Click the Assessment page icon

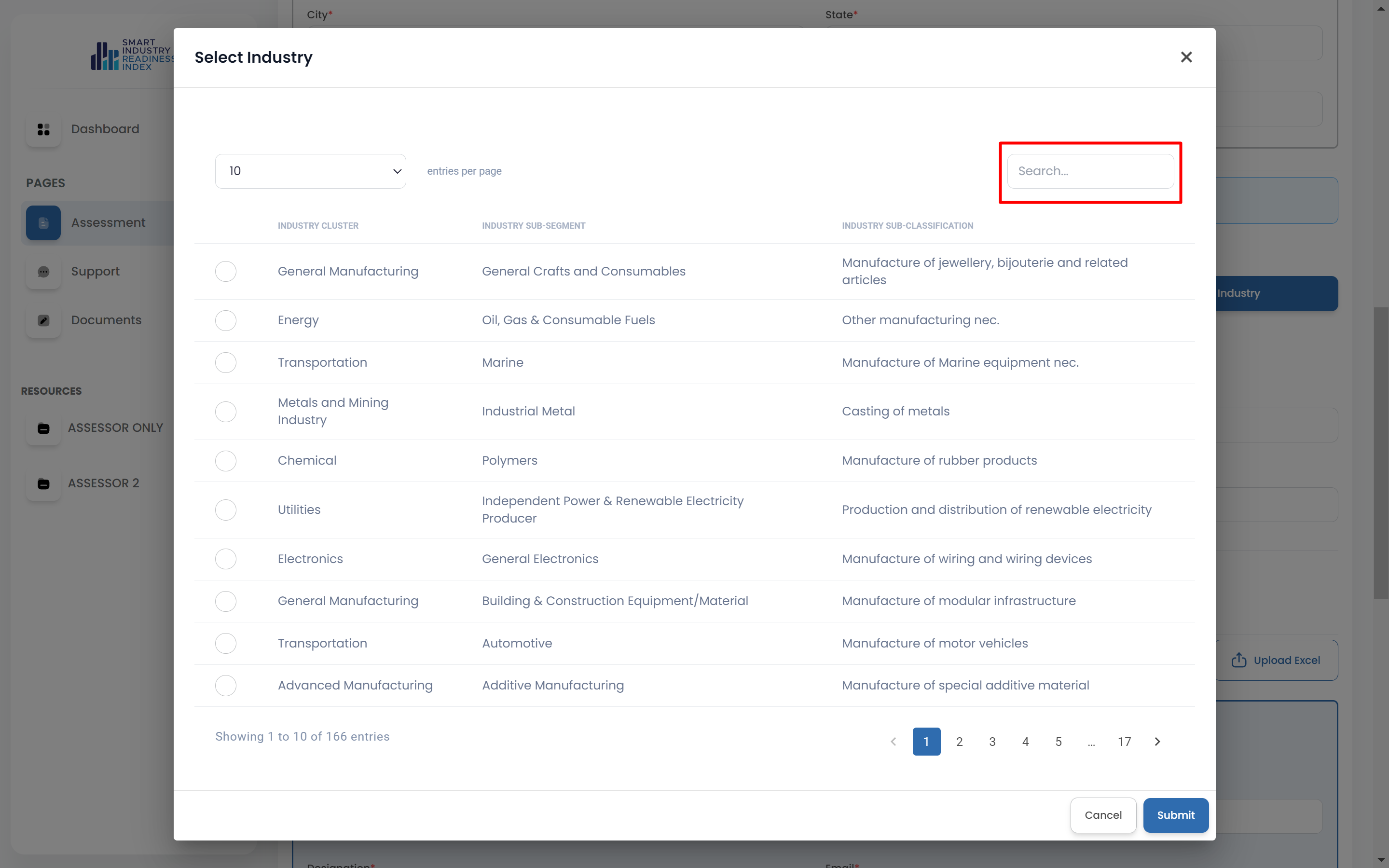click(43, 223)
